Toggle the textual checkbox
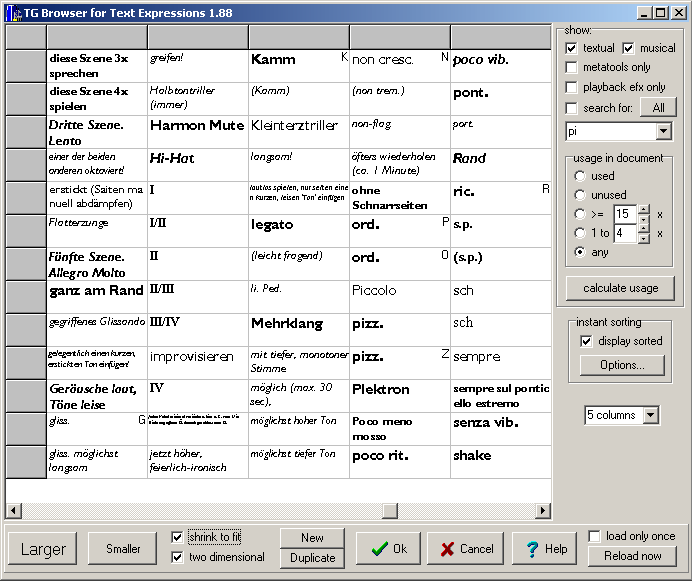Viewport: 692px width, 581px height. (571, 48)
